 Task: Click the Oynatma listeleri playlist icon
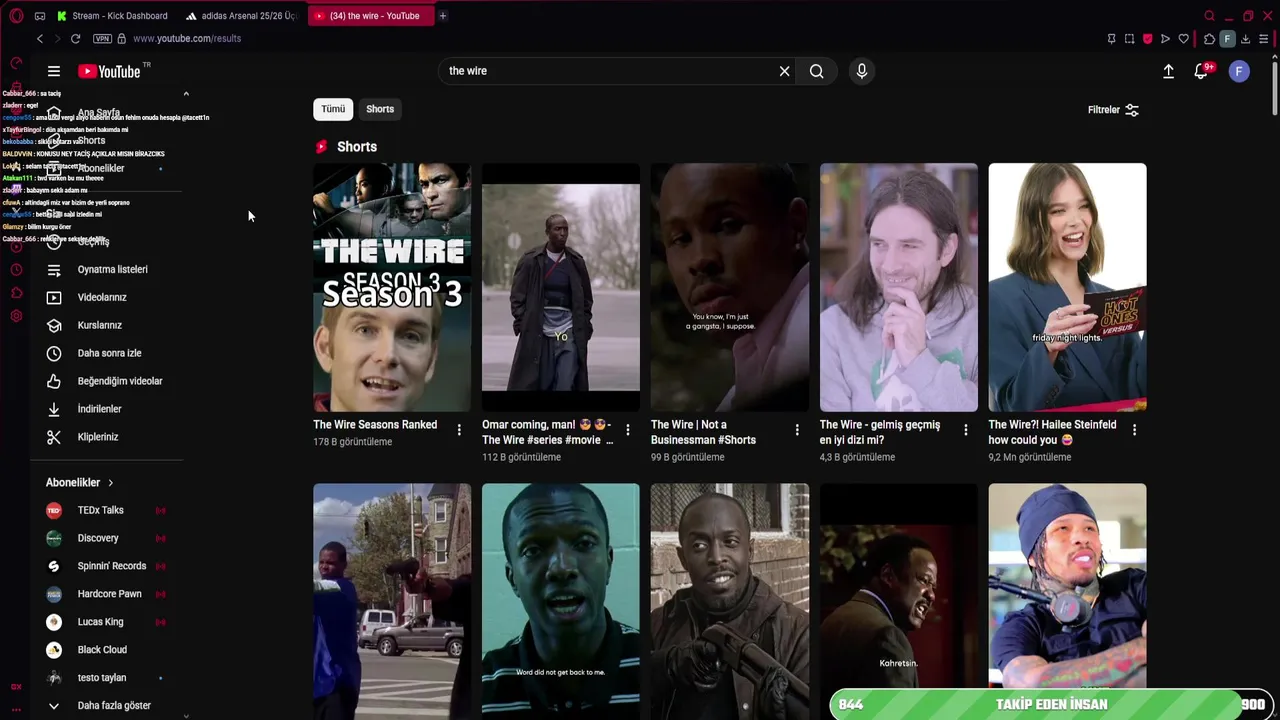pos(54,270)
